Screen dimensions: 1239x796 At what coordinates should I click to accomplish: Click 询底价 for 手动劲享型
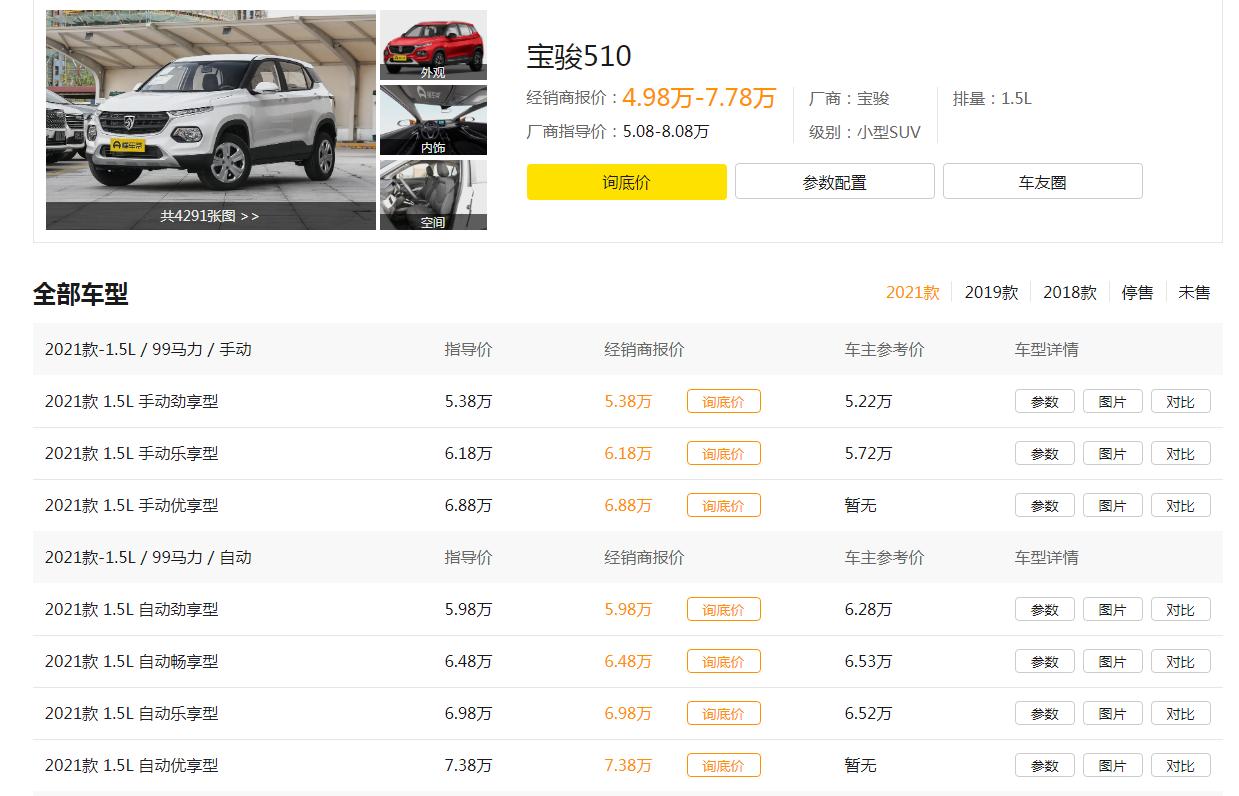tap(724, 401)
